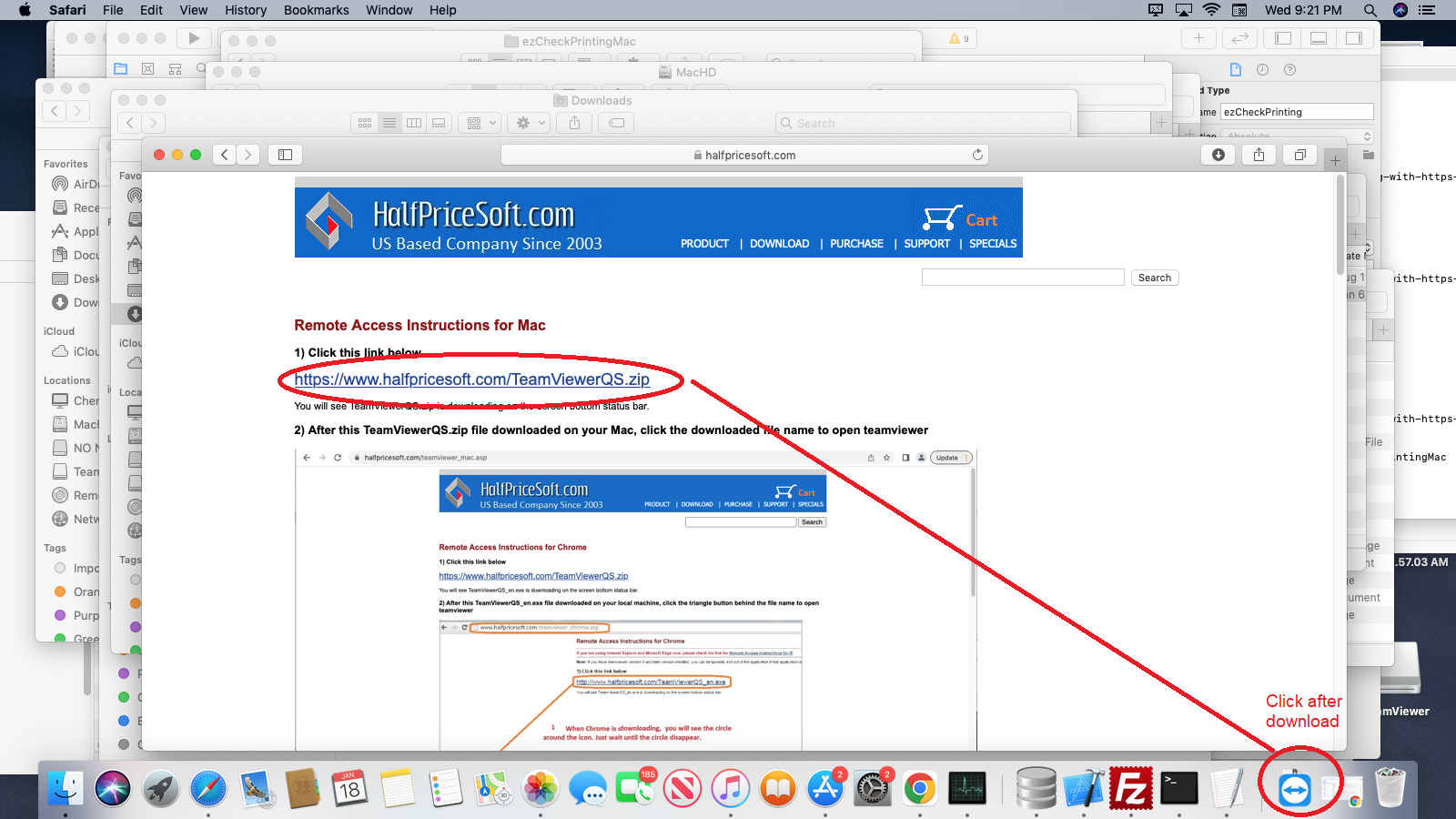Toggle Xcode navigator panel button
The width and height of the screenshot is (1456, 819).
(x=1283, y=38)
